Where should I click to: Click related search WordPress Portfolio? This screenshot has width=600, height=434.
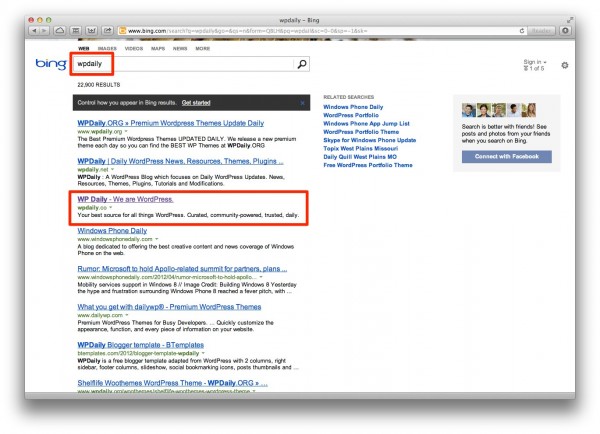point(351,115)
